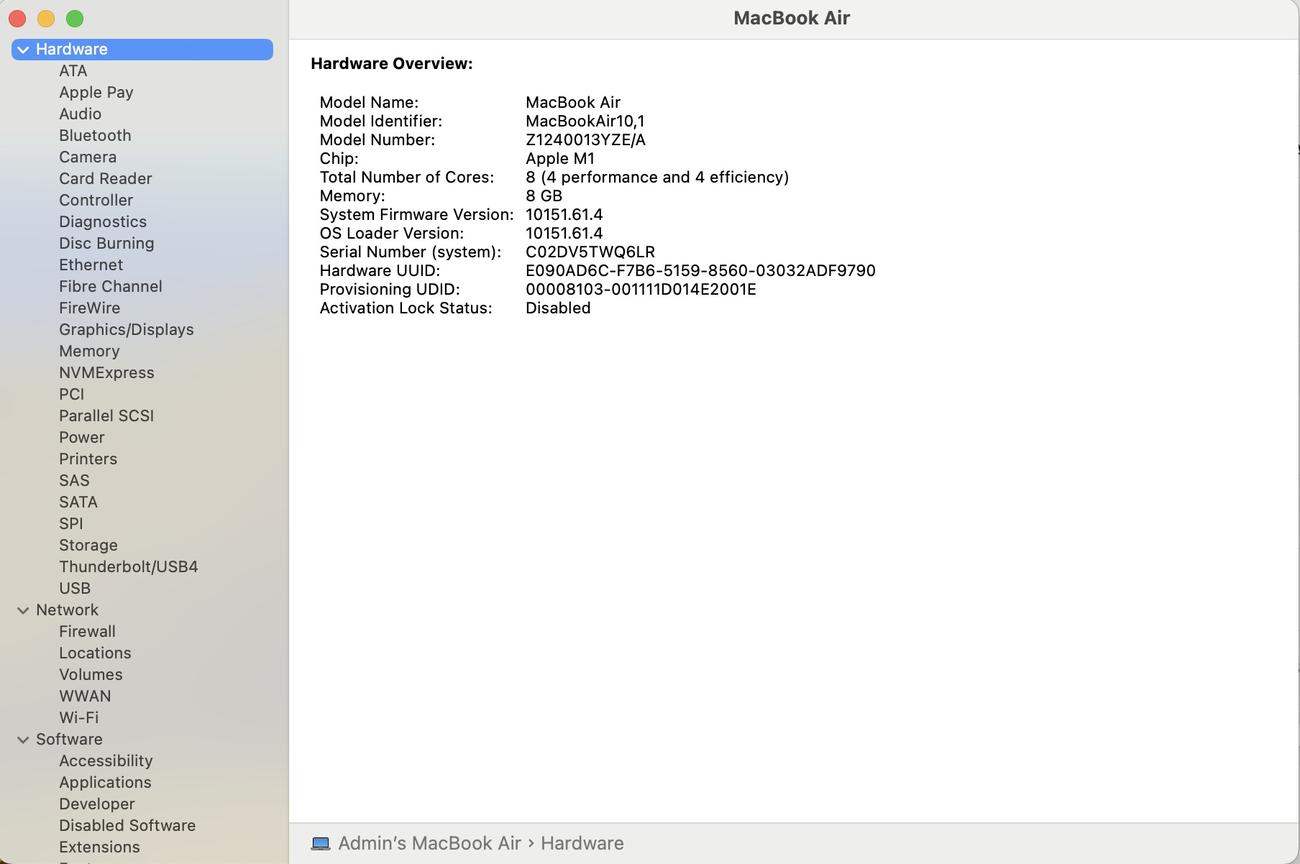
Task: Show Bluetooth information
Action: (x=95, y=135)
